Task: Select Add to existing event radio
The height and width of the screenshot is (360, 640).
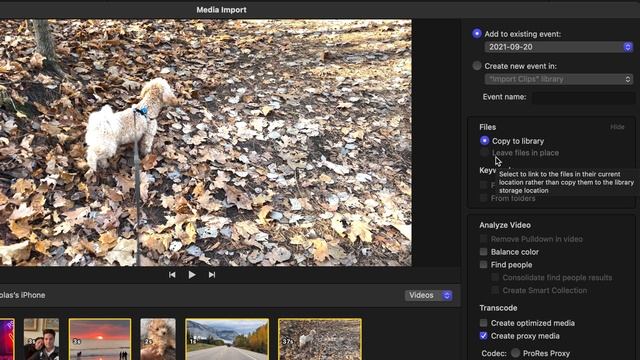Action: [x=477, y=34]
